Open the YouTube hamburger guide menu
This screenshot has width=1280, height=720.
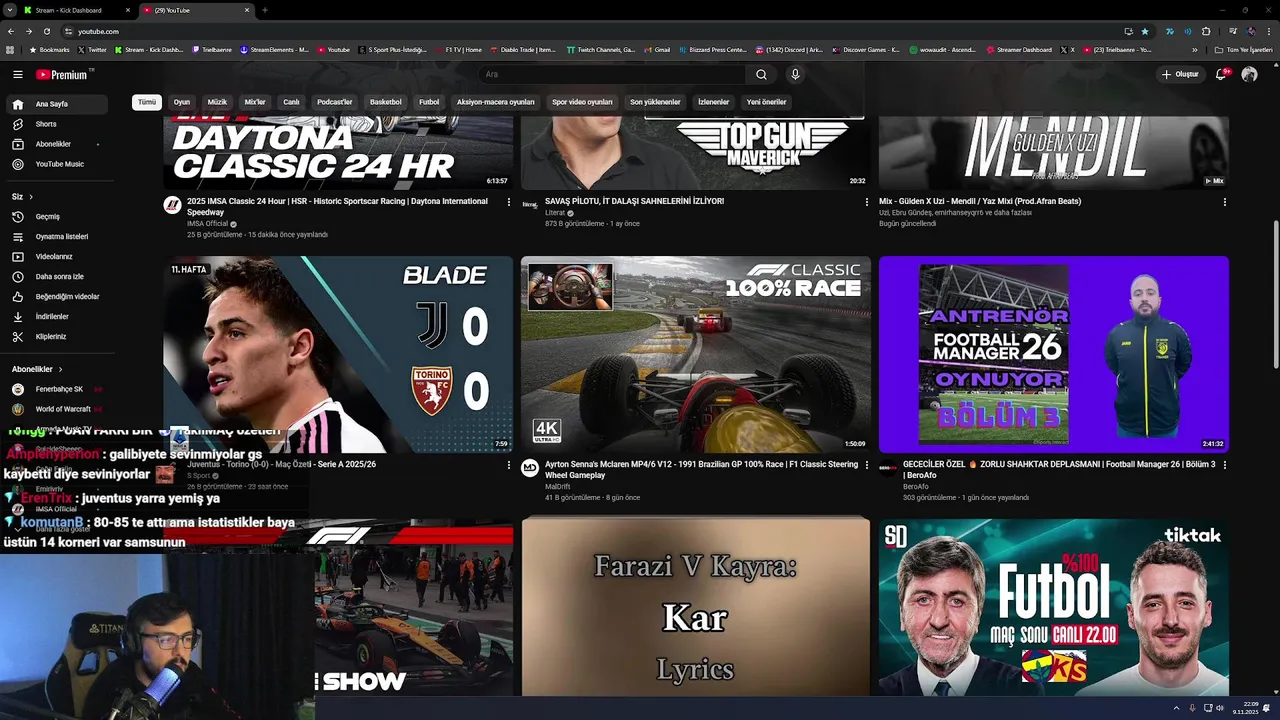click(17, 74)
